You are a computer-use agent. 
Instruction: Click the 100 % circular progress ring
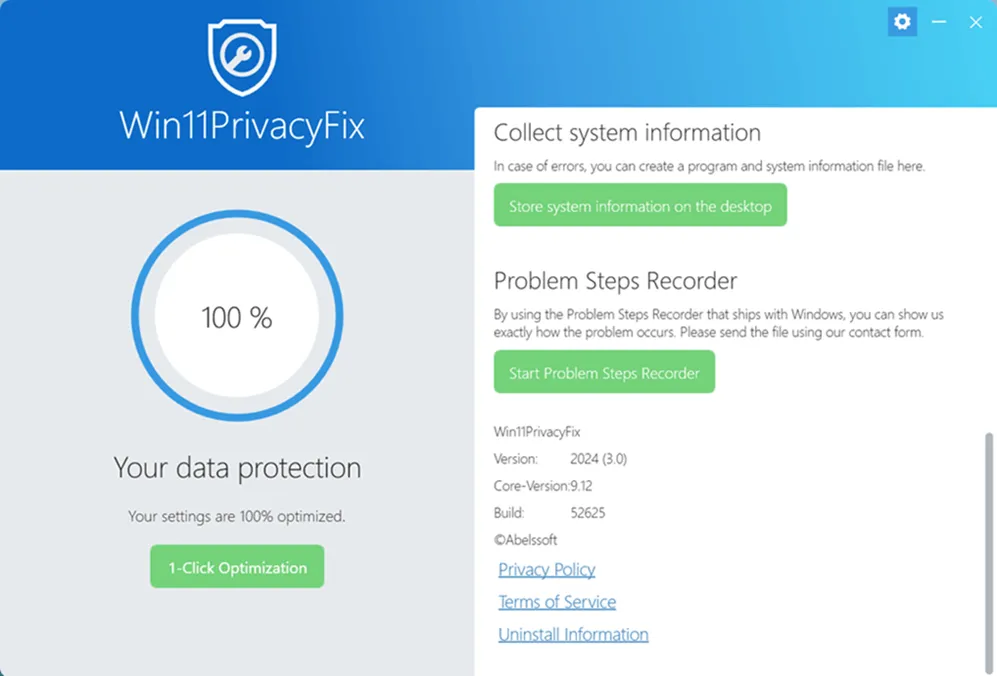pyautogui.click(x=237, y=316)
